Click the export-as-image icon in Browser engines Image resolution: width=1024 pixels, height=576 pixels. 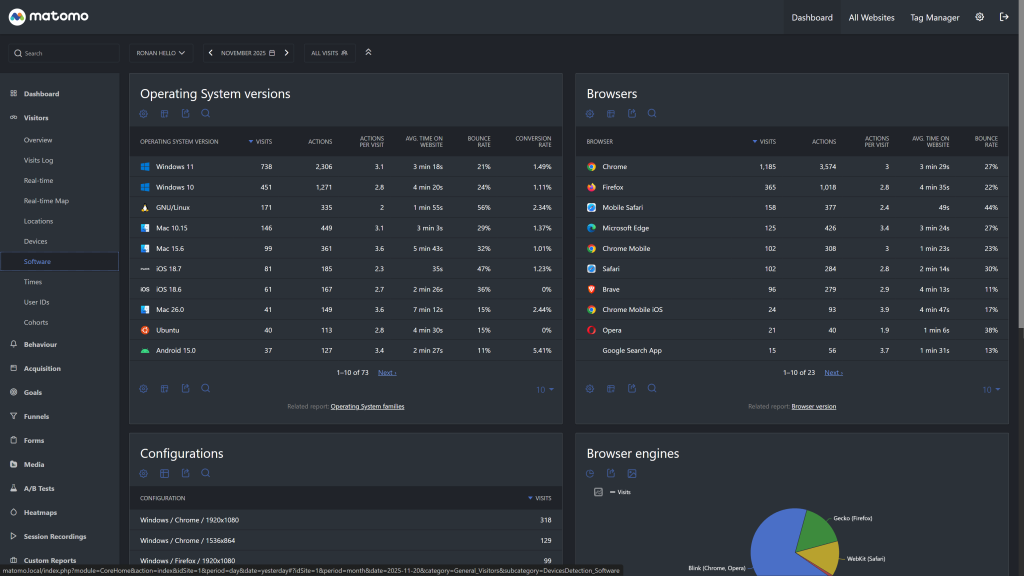(x=632, y=473)
